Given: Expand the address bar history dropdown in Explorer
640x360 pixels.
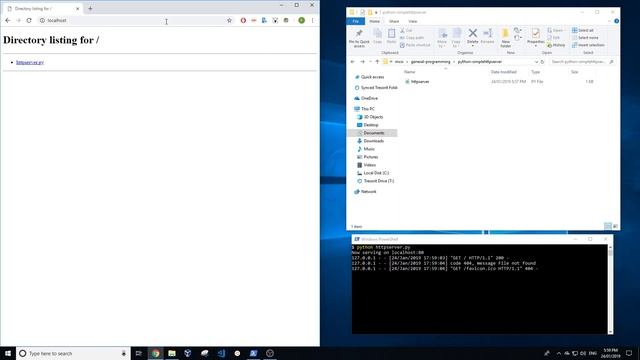Looking at the screenshot, I should pyautogui.click(x=536, y=62).
